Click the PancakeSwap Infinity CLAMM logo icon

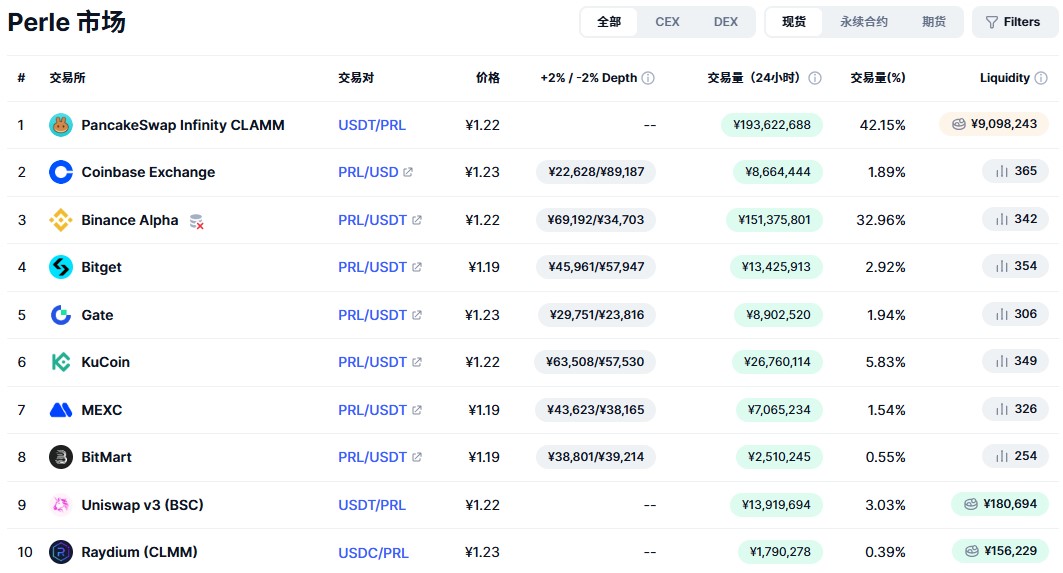61,125
